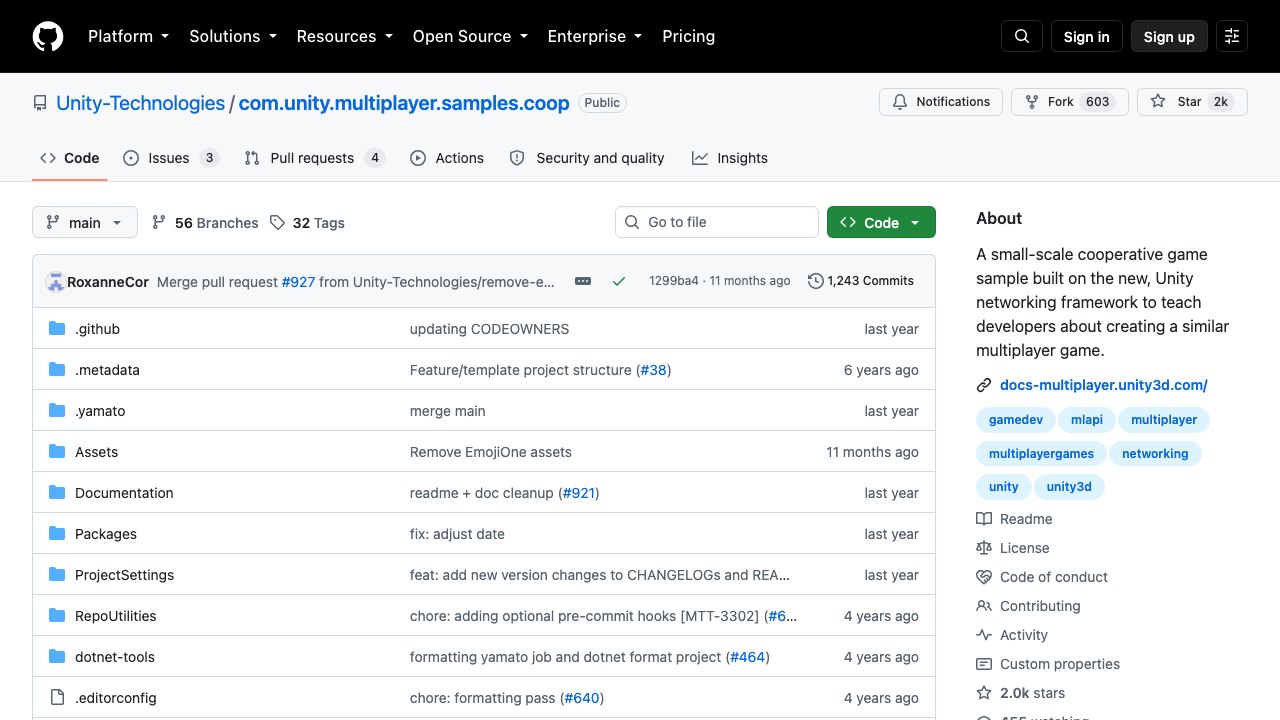The image size is (1280, 720).
Task: Click the stars icon in About
Action: (984, 693)
